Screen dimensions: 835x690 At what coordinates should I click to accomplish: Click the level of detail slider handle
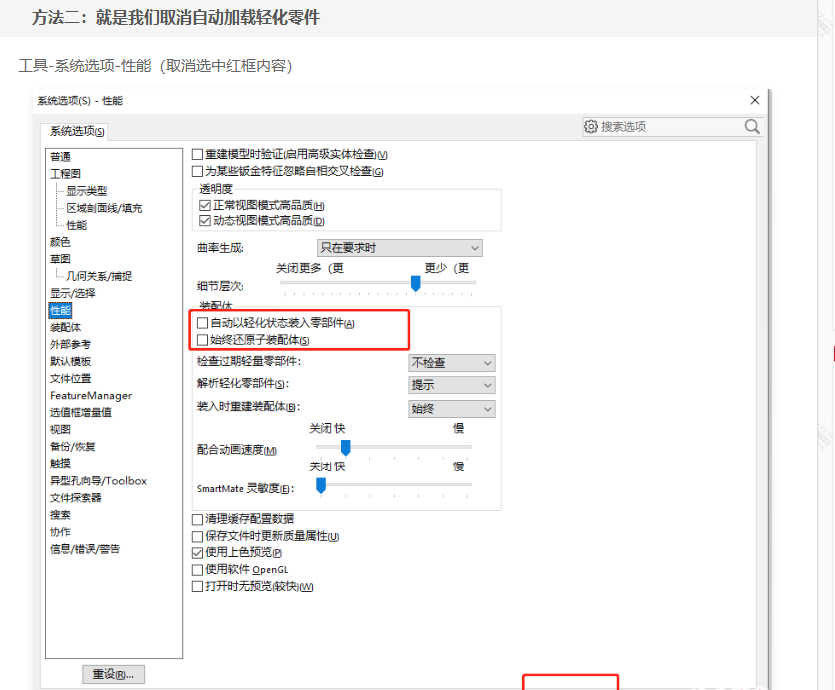(415, 283)
